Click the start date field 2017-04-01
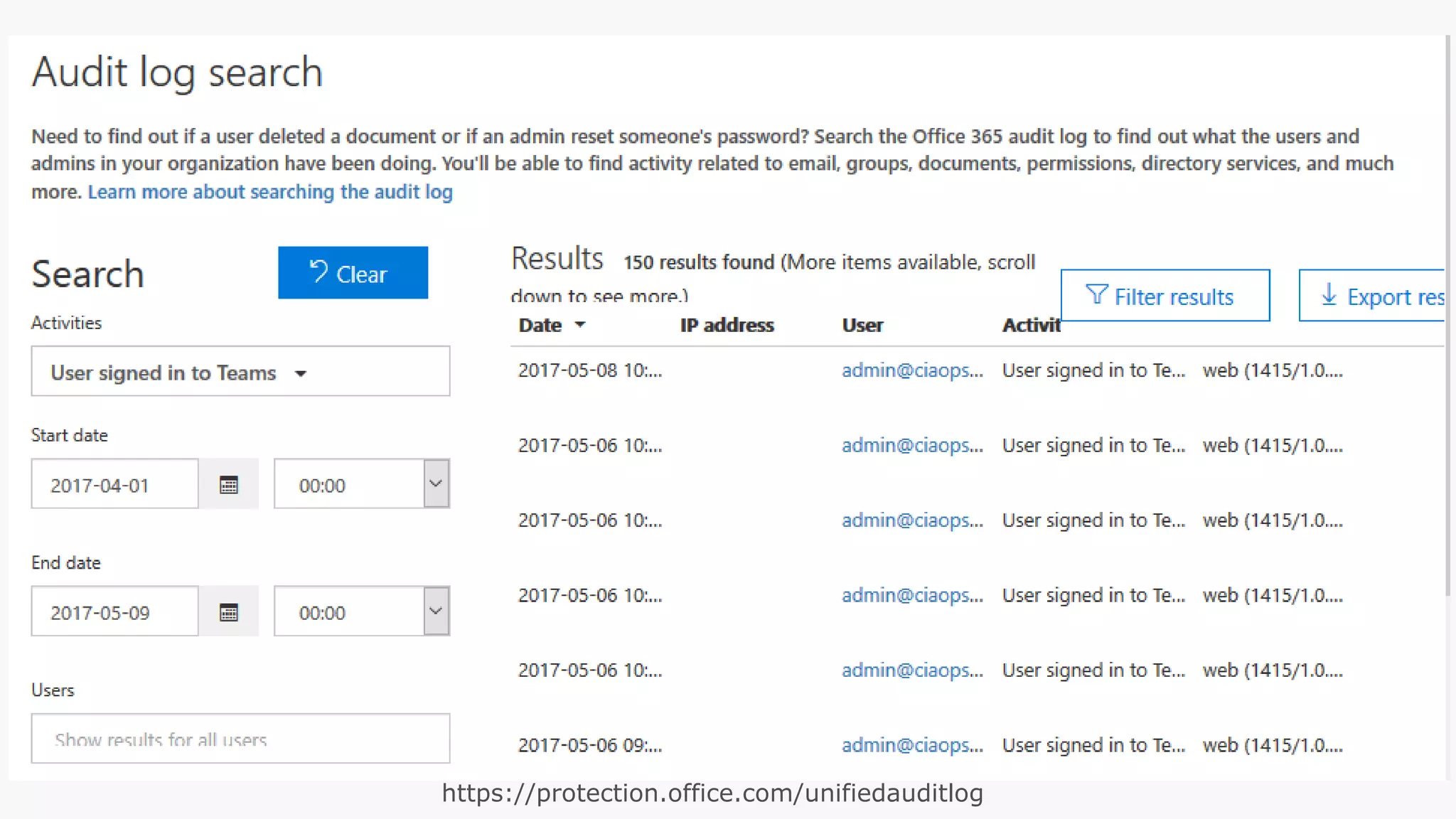 click(114, 484)
